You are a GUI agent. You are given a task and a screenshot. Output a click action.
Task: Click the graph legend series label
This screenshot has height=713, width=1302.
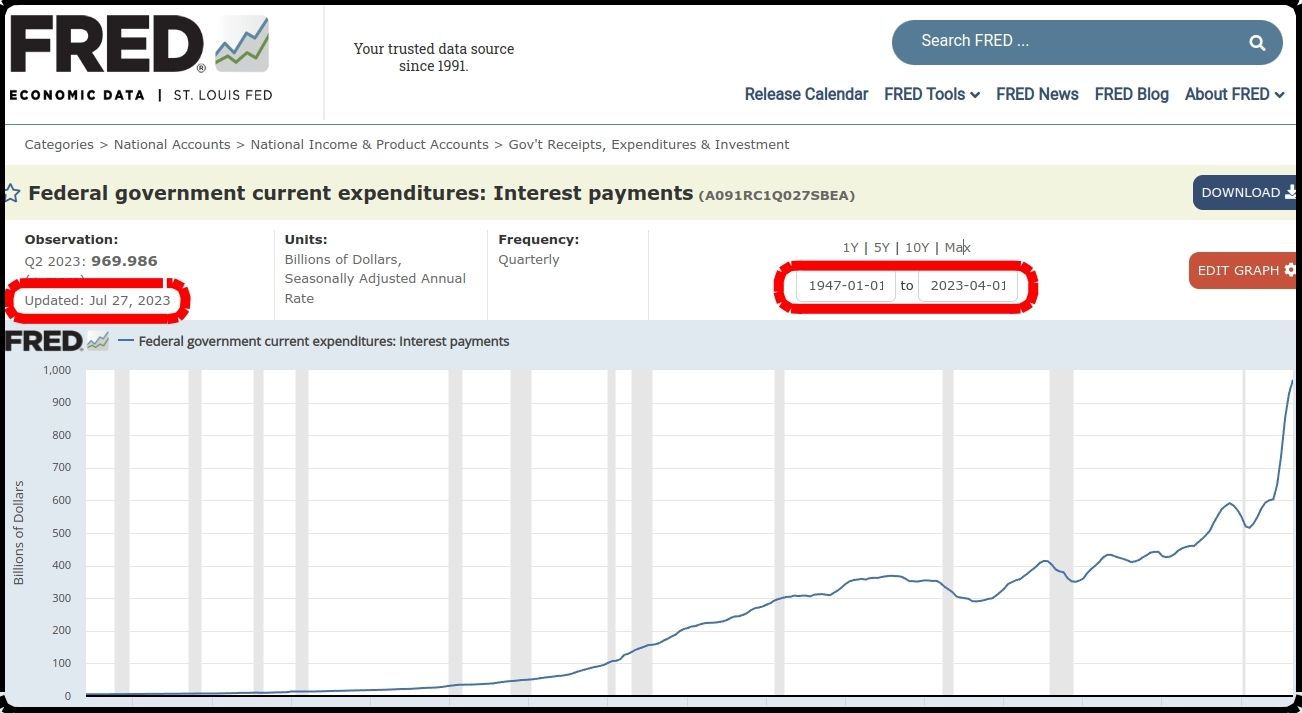click(x=324, y=341)
